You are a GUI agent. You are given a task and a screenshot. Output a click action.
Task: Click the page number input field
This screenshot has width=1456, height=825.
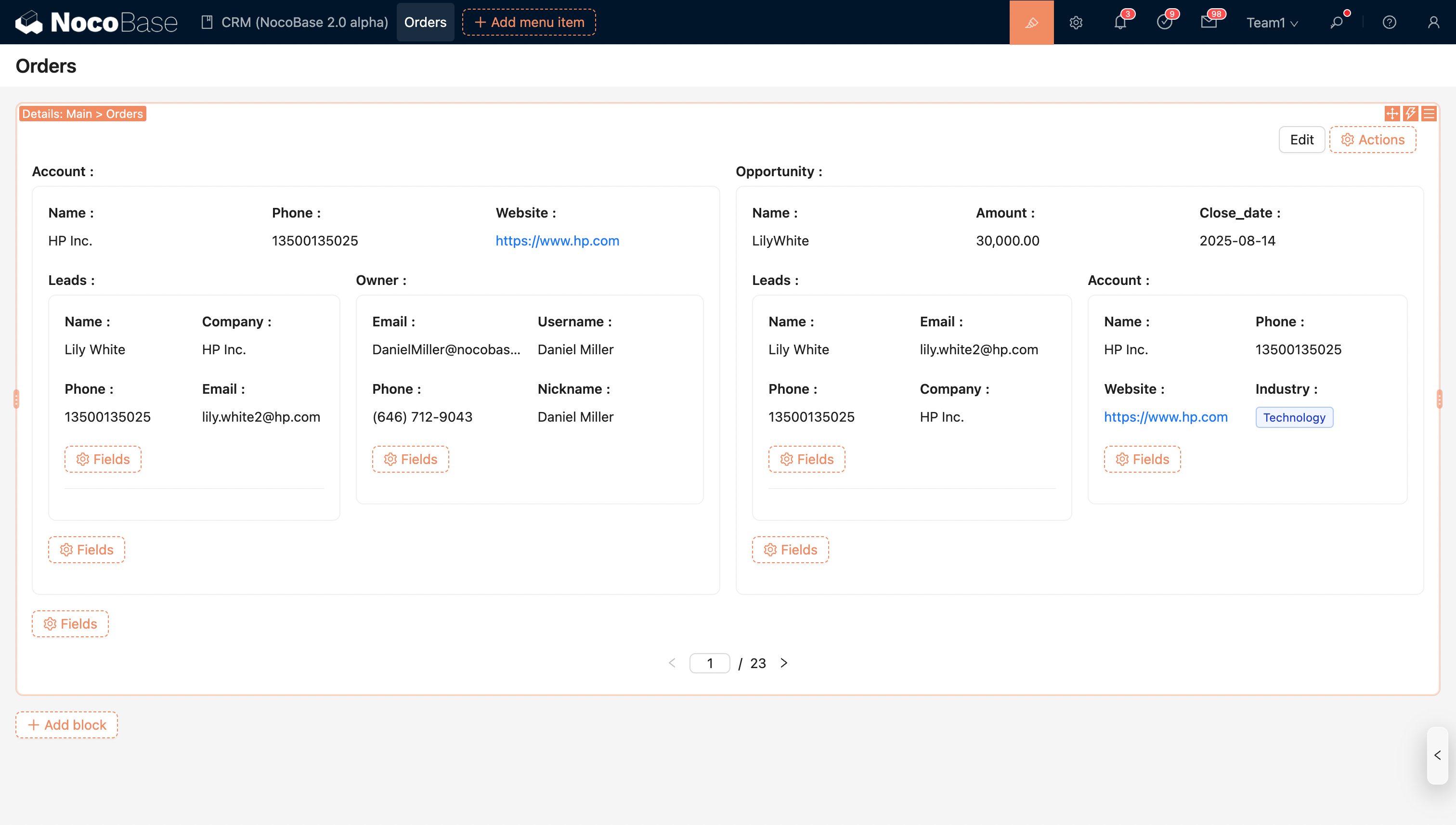pyautogui.click(x=710, y=663)
